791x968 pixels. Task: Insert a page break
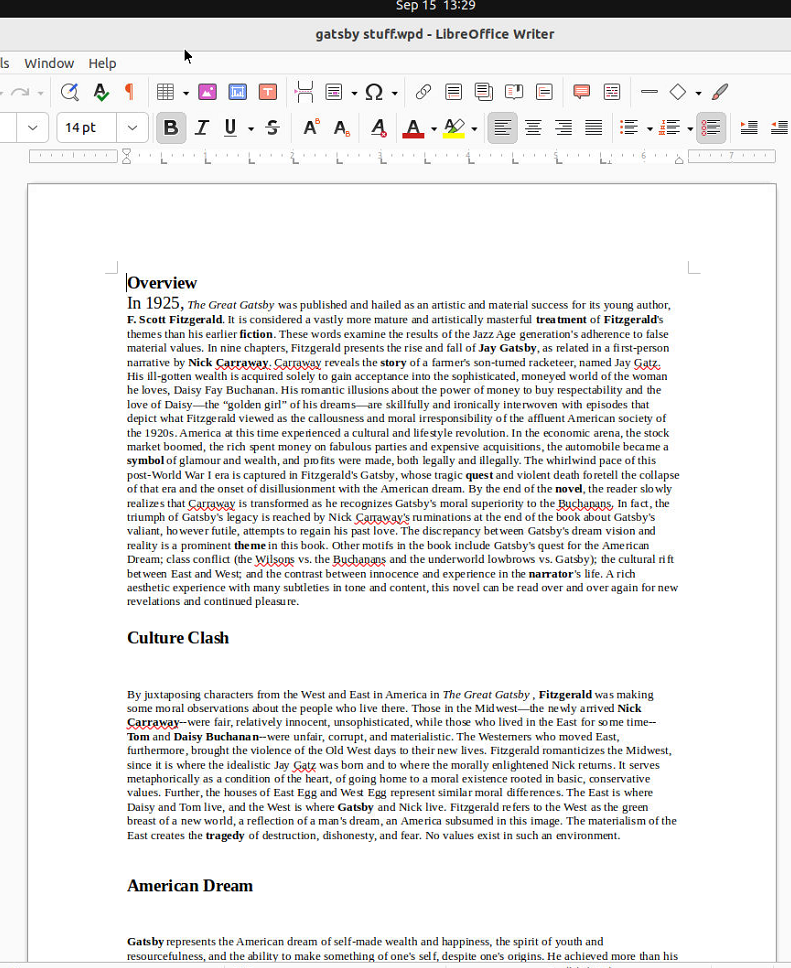304,92
